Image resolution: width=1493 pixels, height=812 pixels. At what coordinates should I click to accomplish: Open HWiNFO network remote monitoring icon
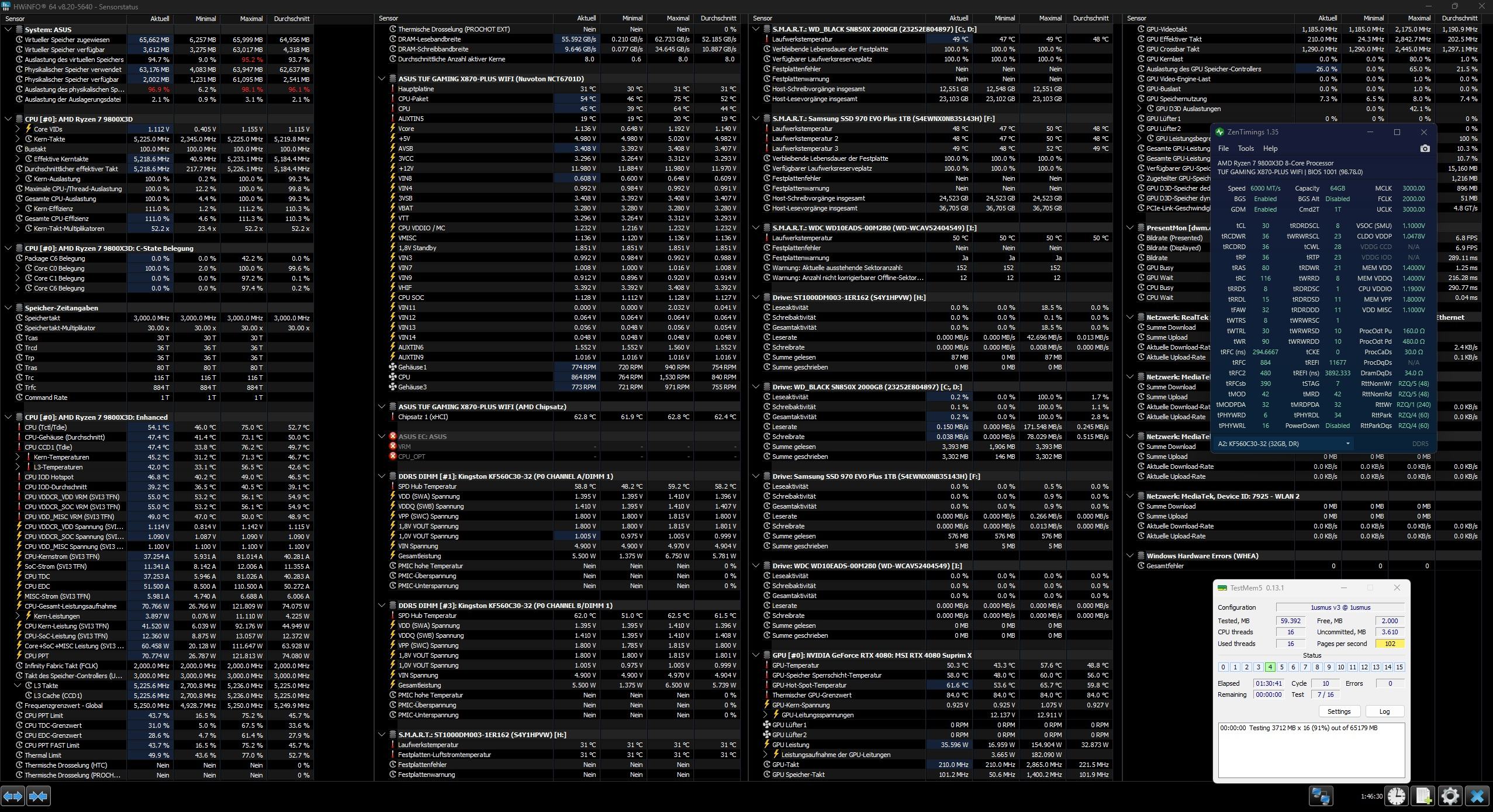[1321, 796]
